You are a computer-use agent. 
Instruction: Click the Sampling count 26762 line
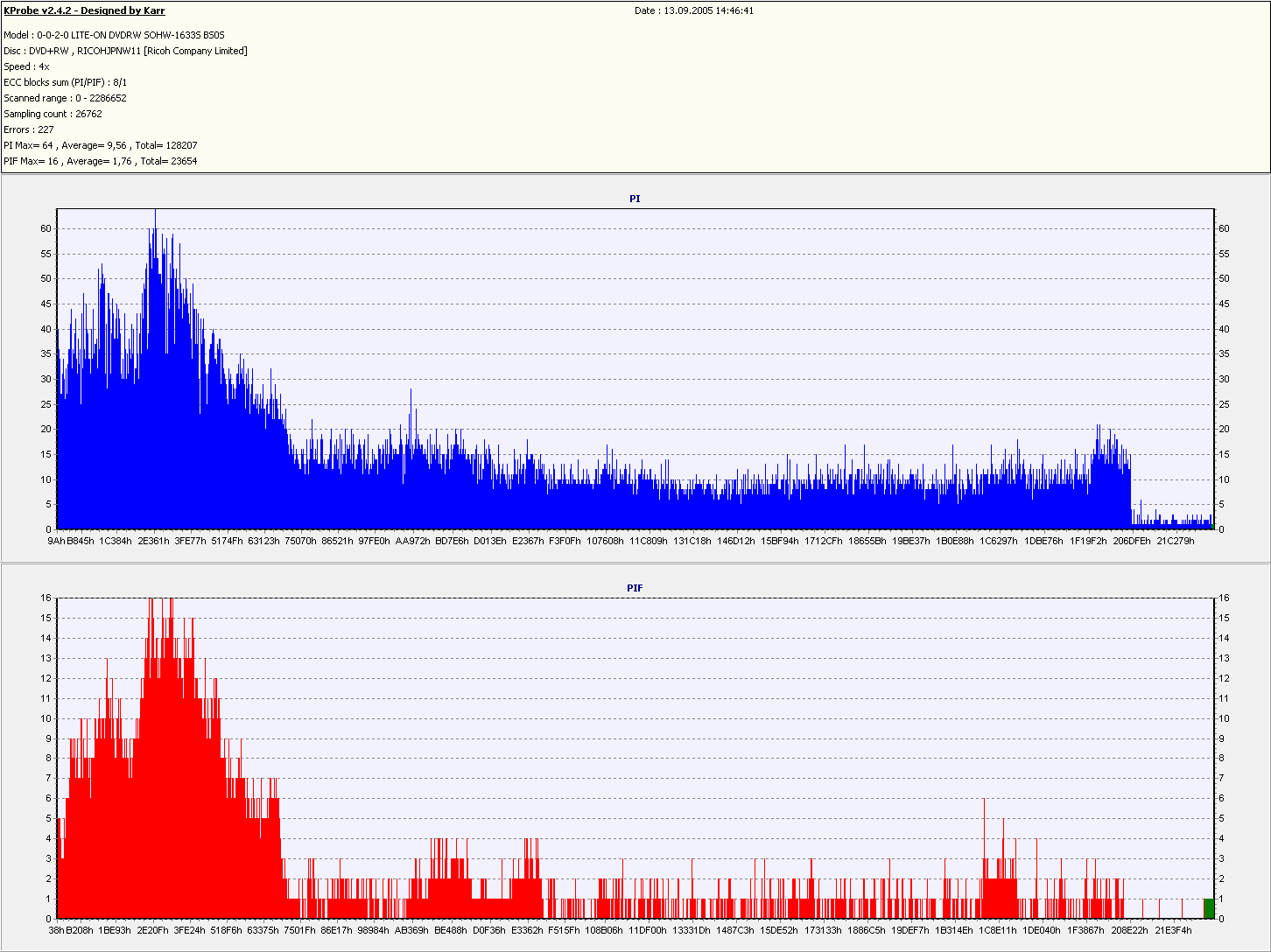[53, 114]
